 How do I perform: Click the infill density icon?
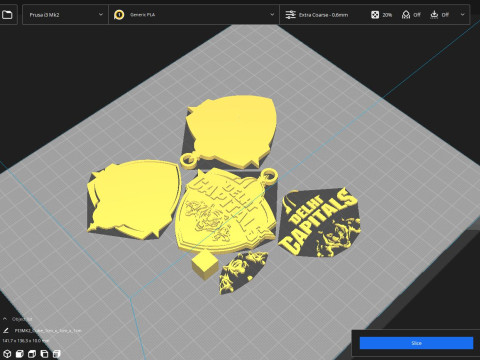[x=375, y=15]
